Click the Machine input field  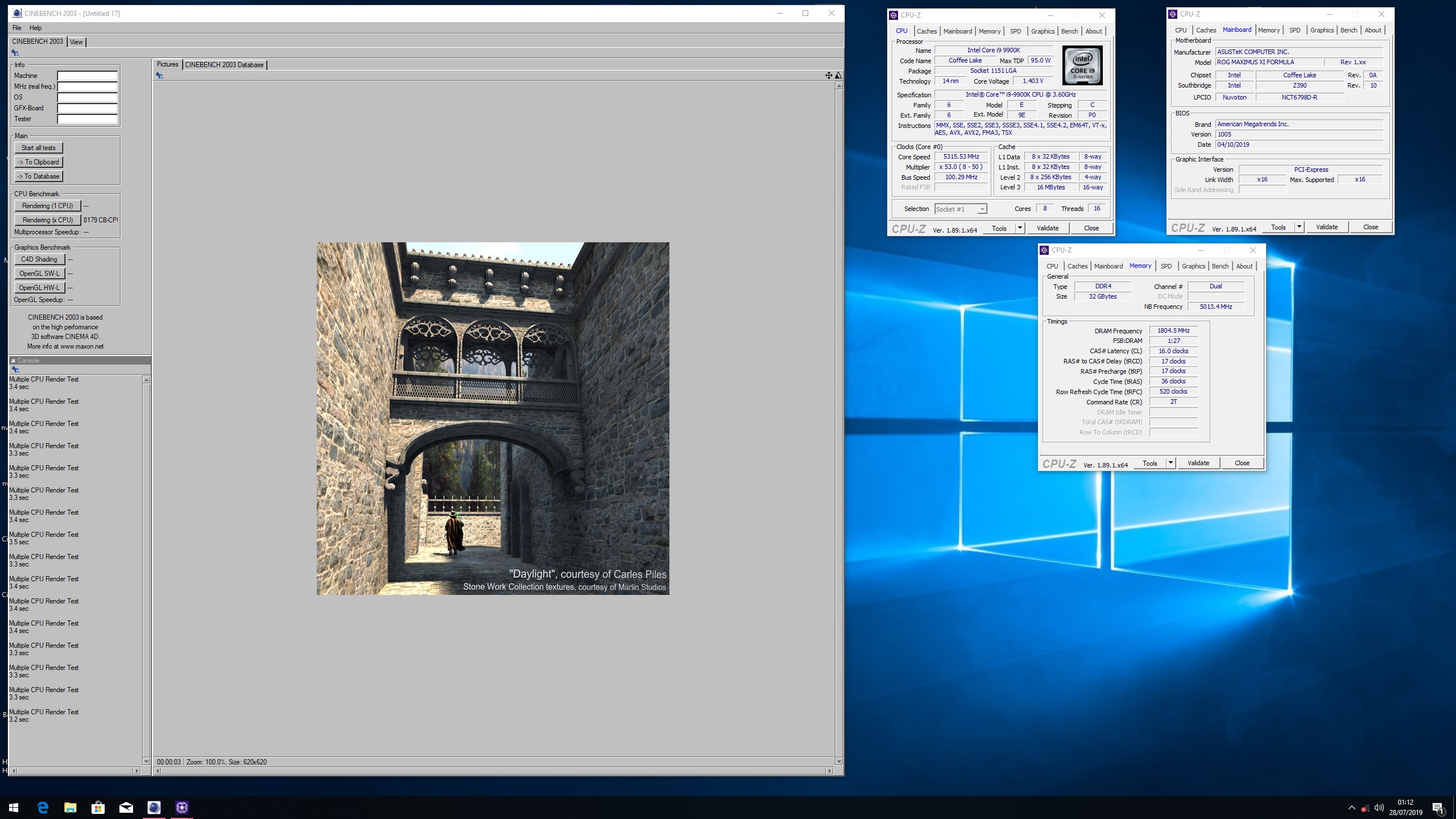click(x=87, y=76)
